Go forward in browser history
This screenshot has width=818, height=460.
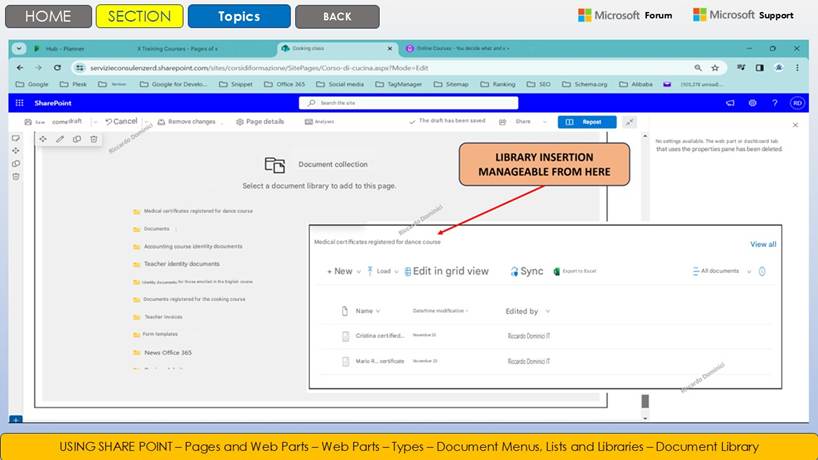[x=39, y=68]
